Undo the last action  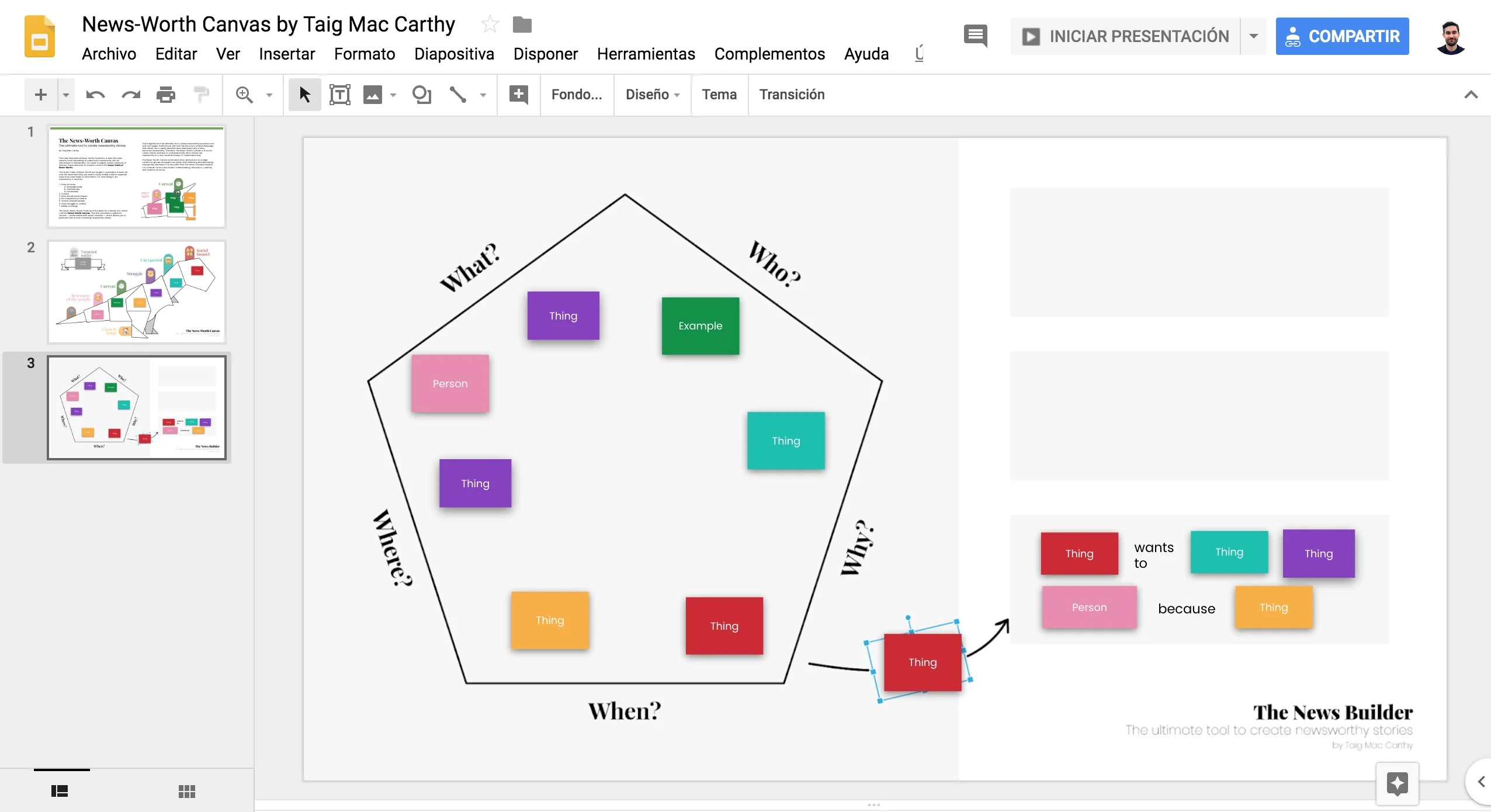[x=94, y=95]
